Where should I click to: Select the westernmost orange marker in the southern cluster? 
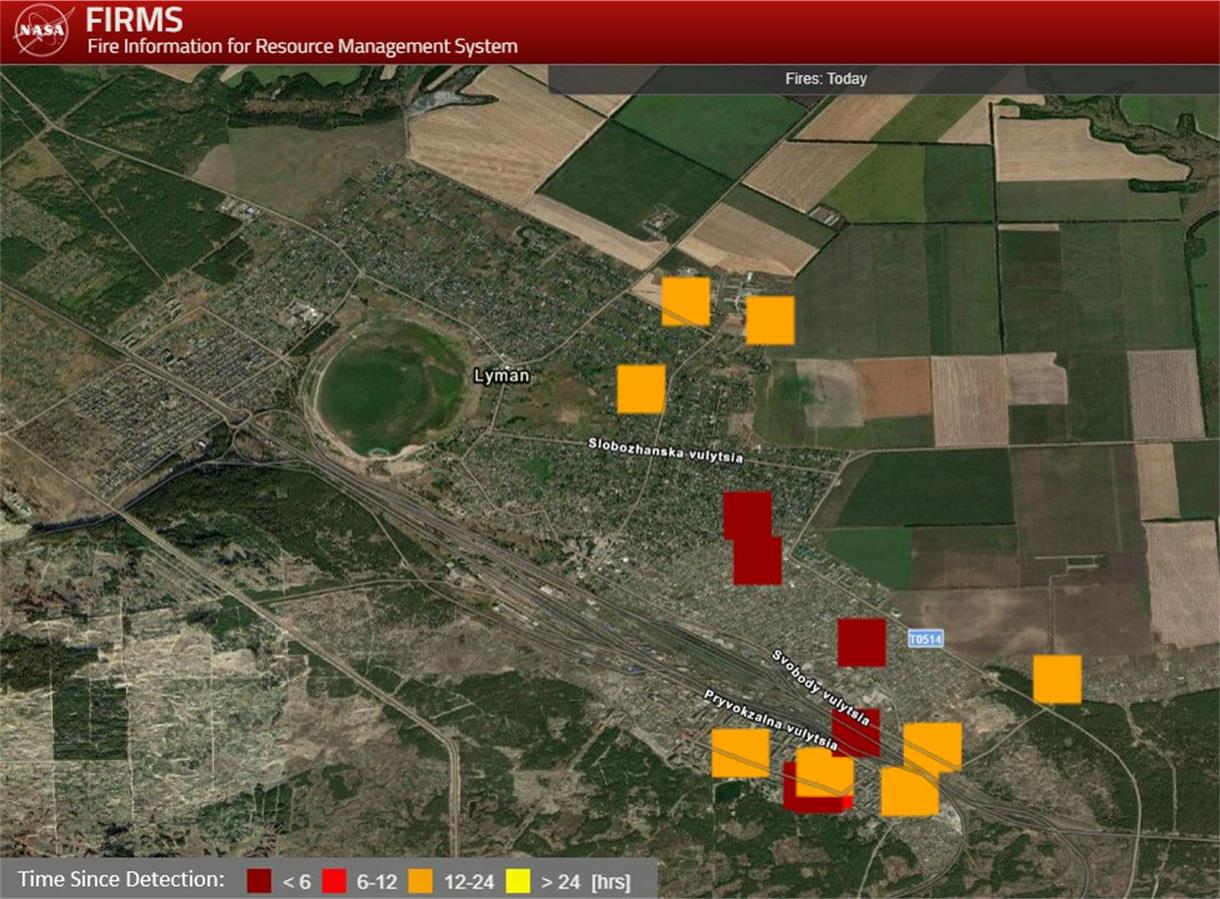[x=740, y=753]
